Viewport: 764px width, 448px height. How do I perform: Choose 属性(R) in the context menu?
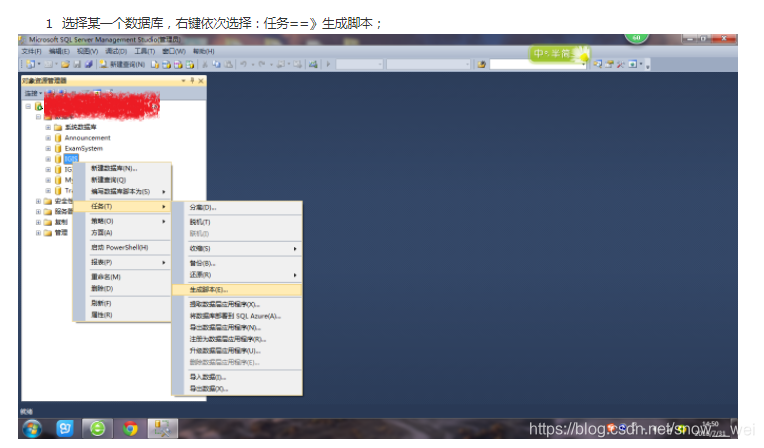(122, 315)
